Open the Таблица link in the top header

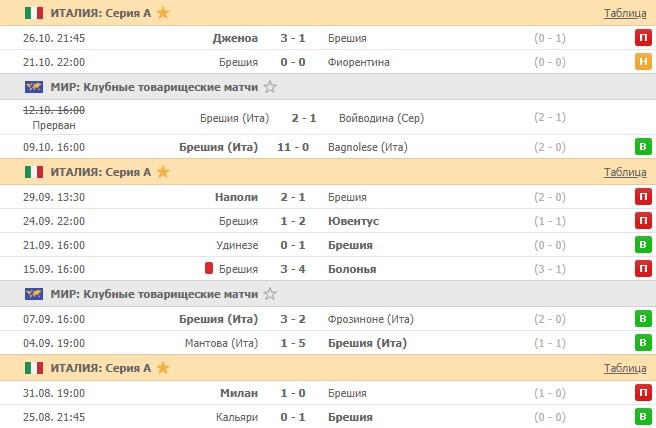tap(625, 13)
